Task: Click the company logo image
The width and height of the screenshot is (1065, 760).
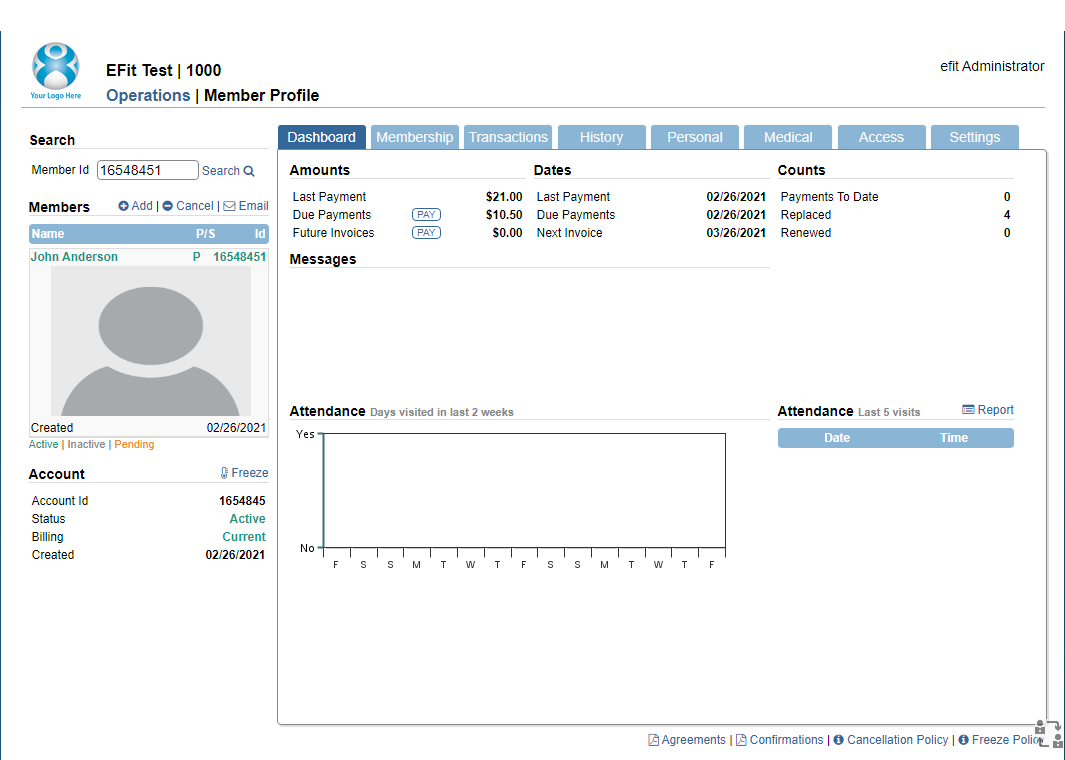Action: tap(56, 71)
